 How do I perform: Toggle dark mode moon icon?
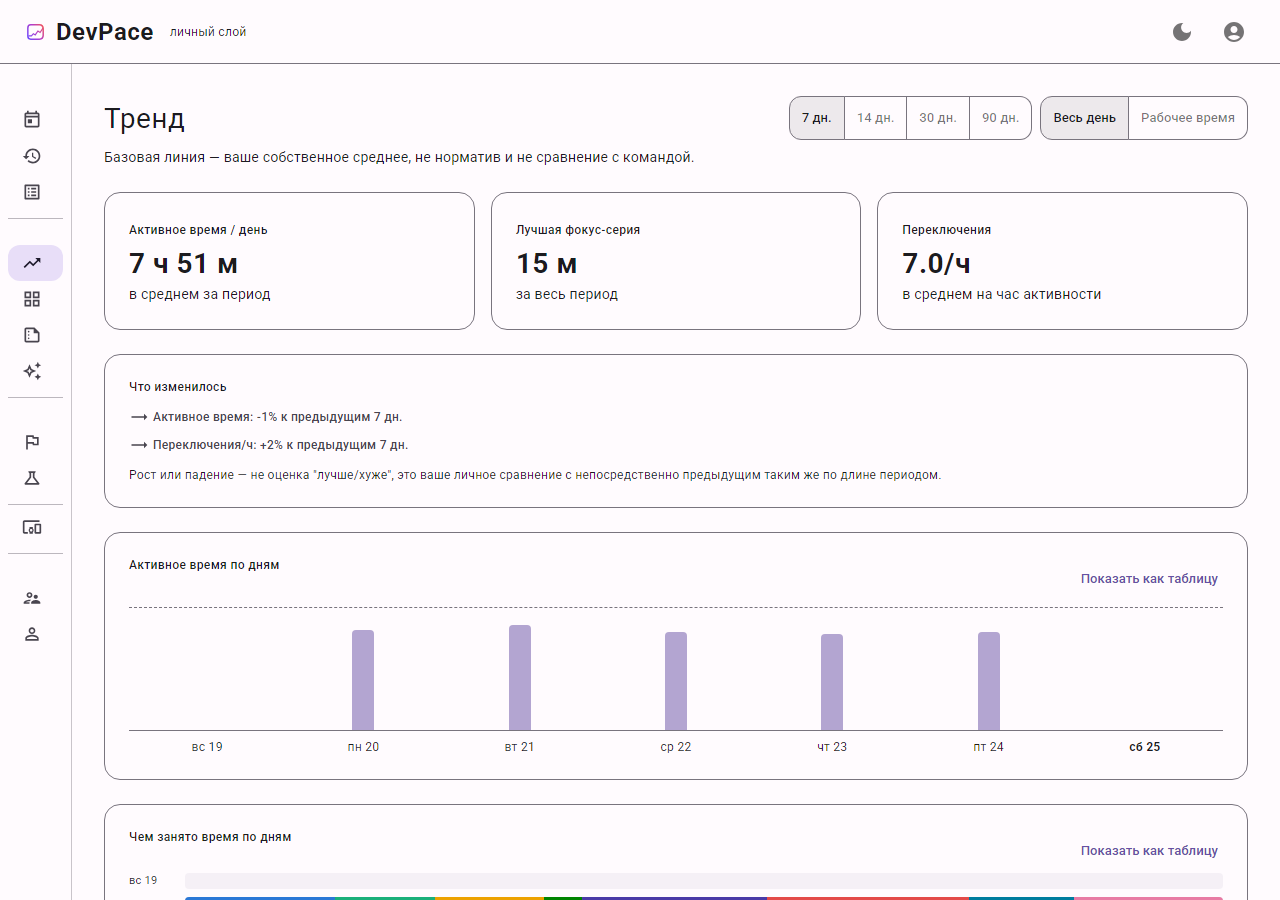tap(1182, 32)
